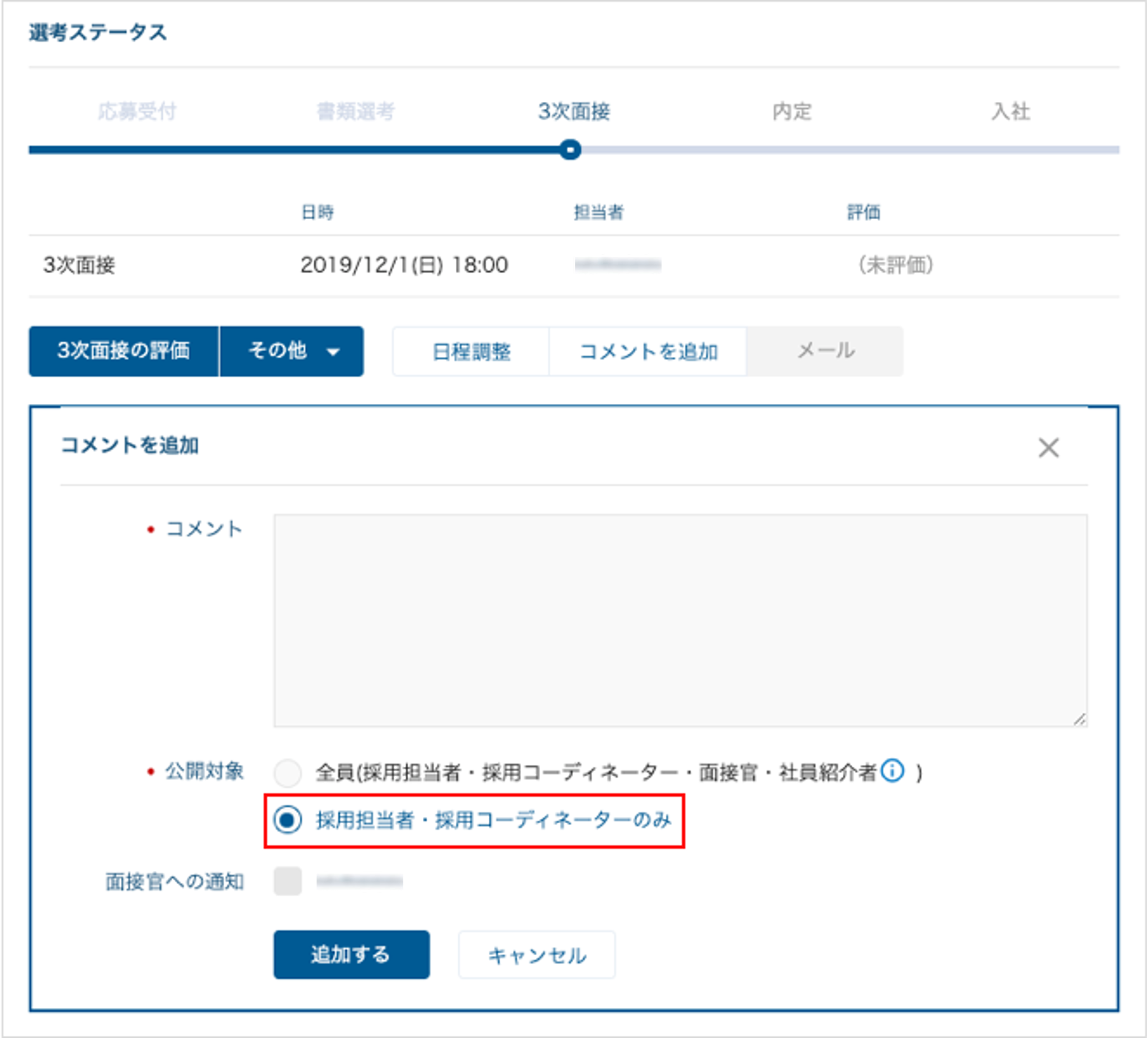Click the info icon next to 社員紹介者
This screenshot has width=1148, height=1038.
[892, 770]
